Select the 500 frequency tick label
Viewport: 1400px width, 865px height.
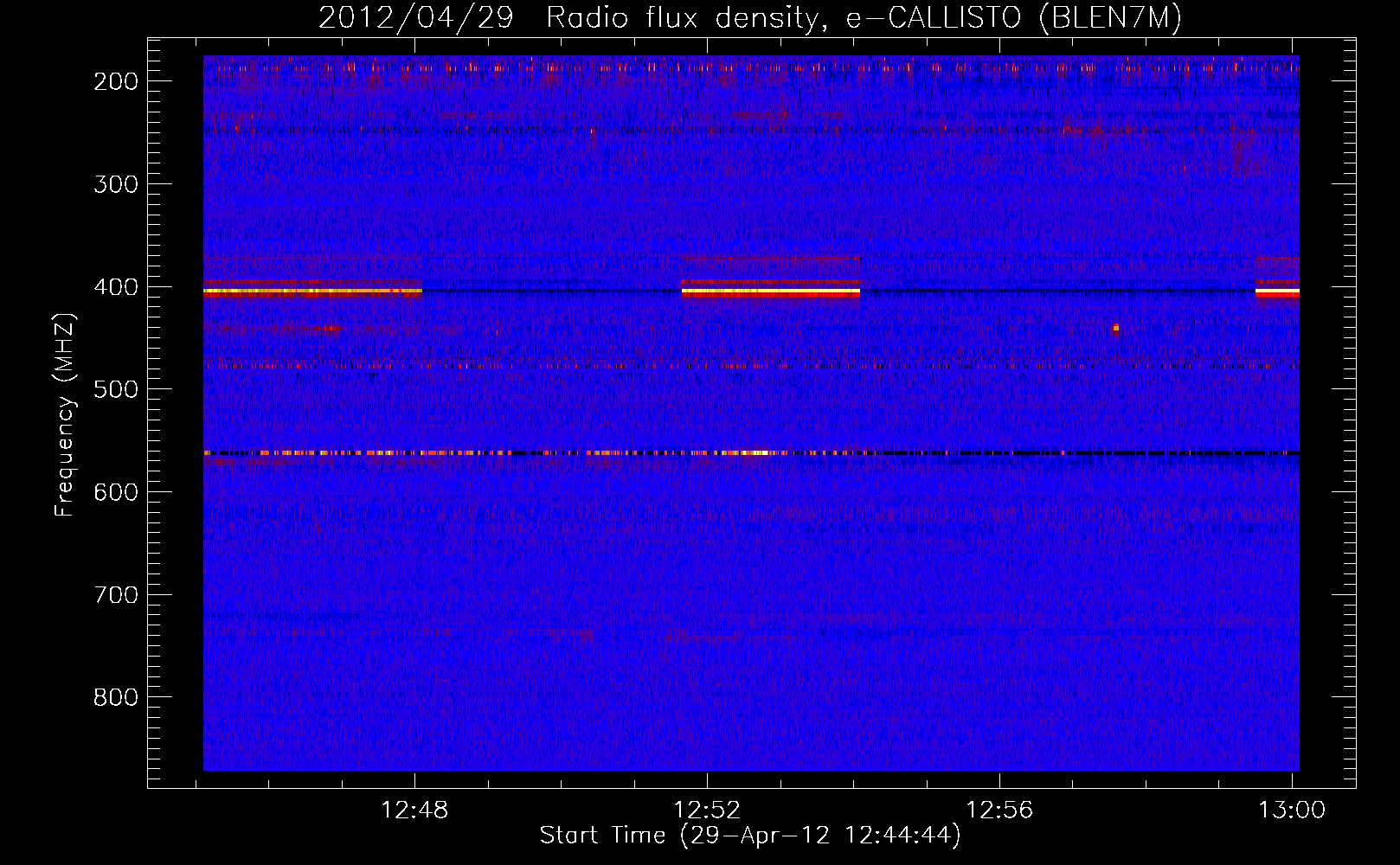click(x=116, y=389)
